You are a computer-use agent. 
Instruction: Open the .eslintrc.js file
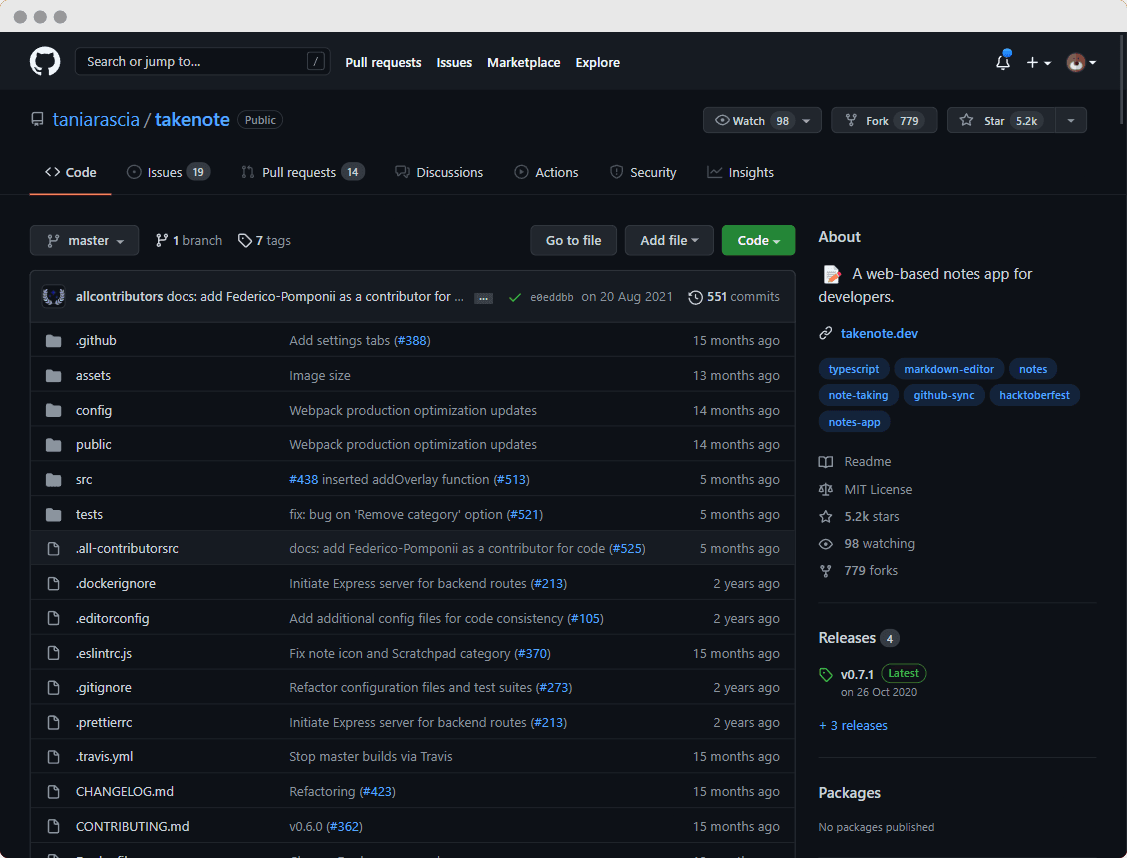(104, 654)
